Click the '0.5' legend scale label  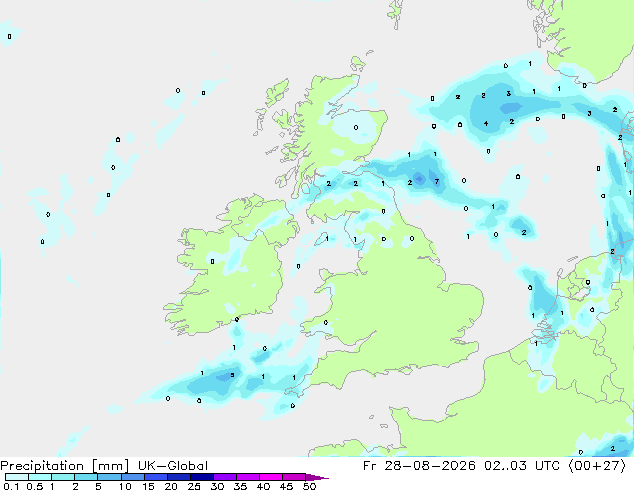click(35, 486)
